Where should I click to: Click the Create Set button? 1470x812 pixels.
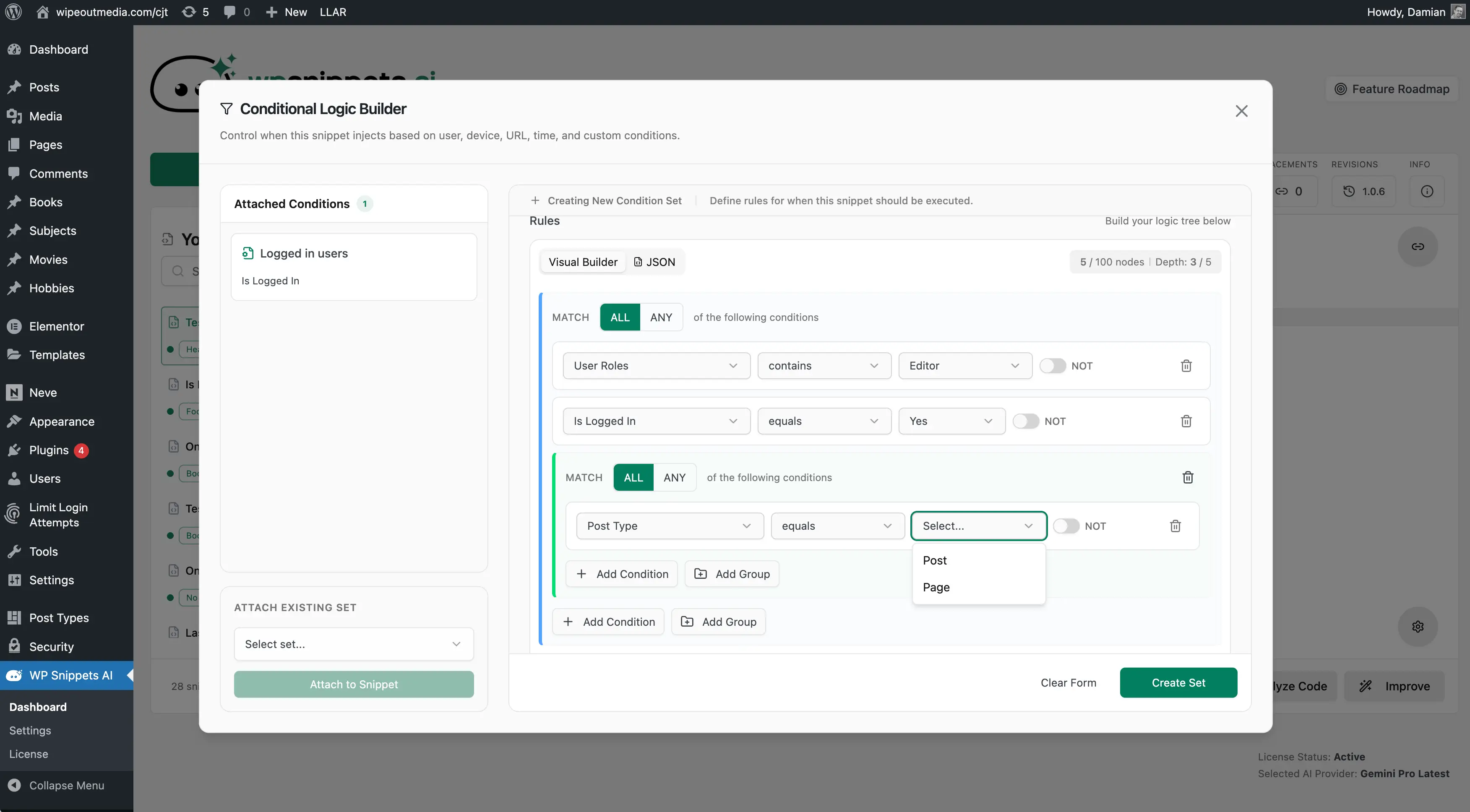pyautogui.click(x=1178, y=682)
